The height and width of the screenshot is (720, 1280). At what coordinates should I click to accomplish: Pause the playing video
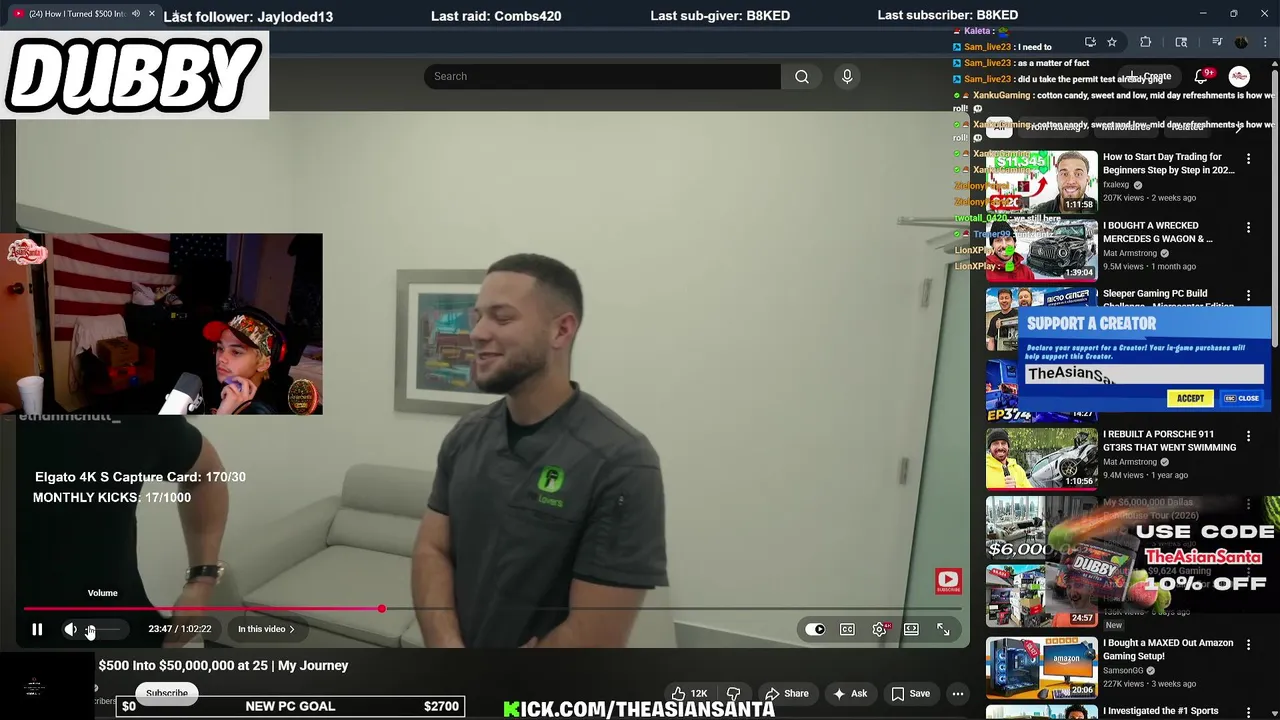click(37, 629)
